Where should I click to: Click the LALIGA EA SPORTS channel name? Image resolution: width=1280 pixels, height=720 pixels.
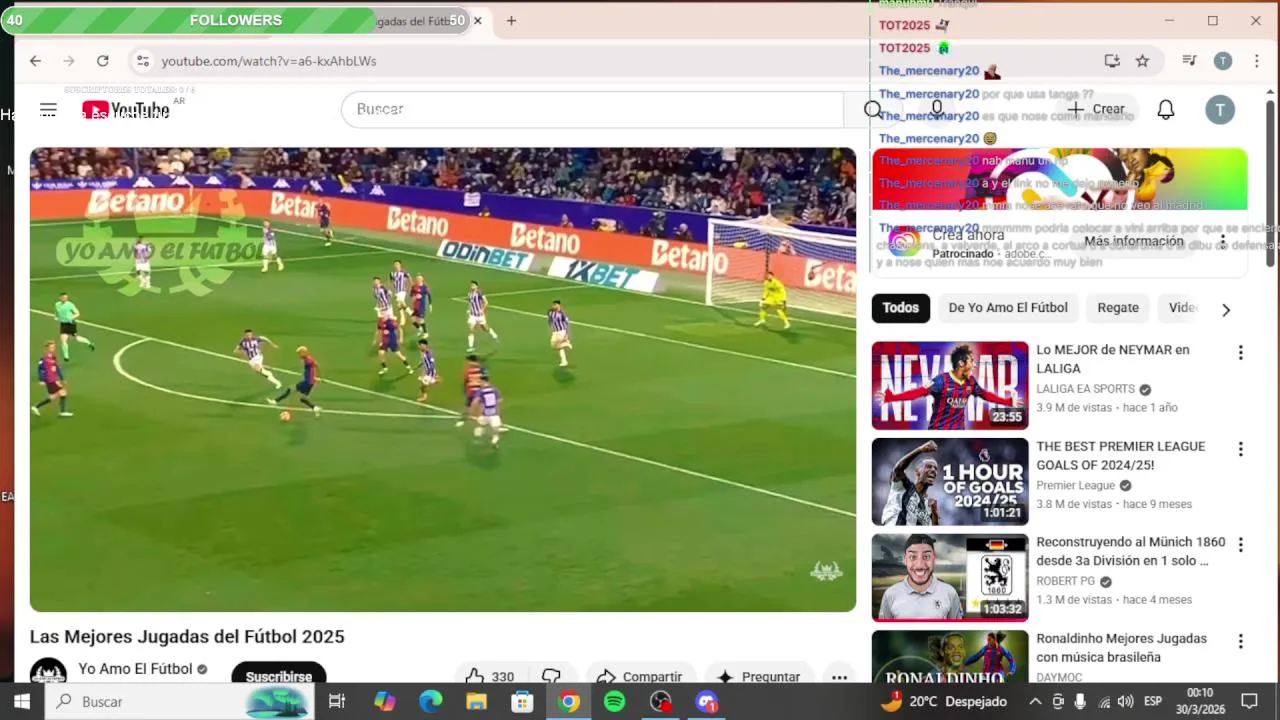[1085, 389]
